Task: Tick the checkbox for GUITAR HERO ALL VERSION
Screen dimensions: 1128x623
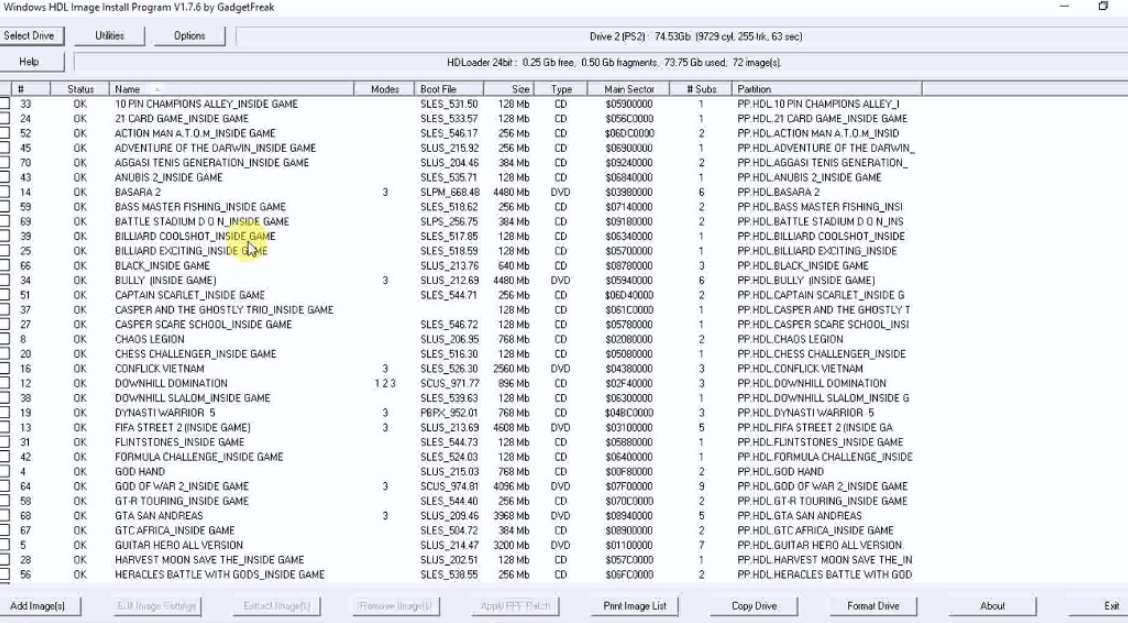Action: click(5, 545)
